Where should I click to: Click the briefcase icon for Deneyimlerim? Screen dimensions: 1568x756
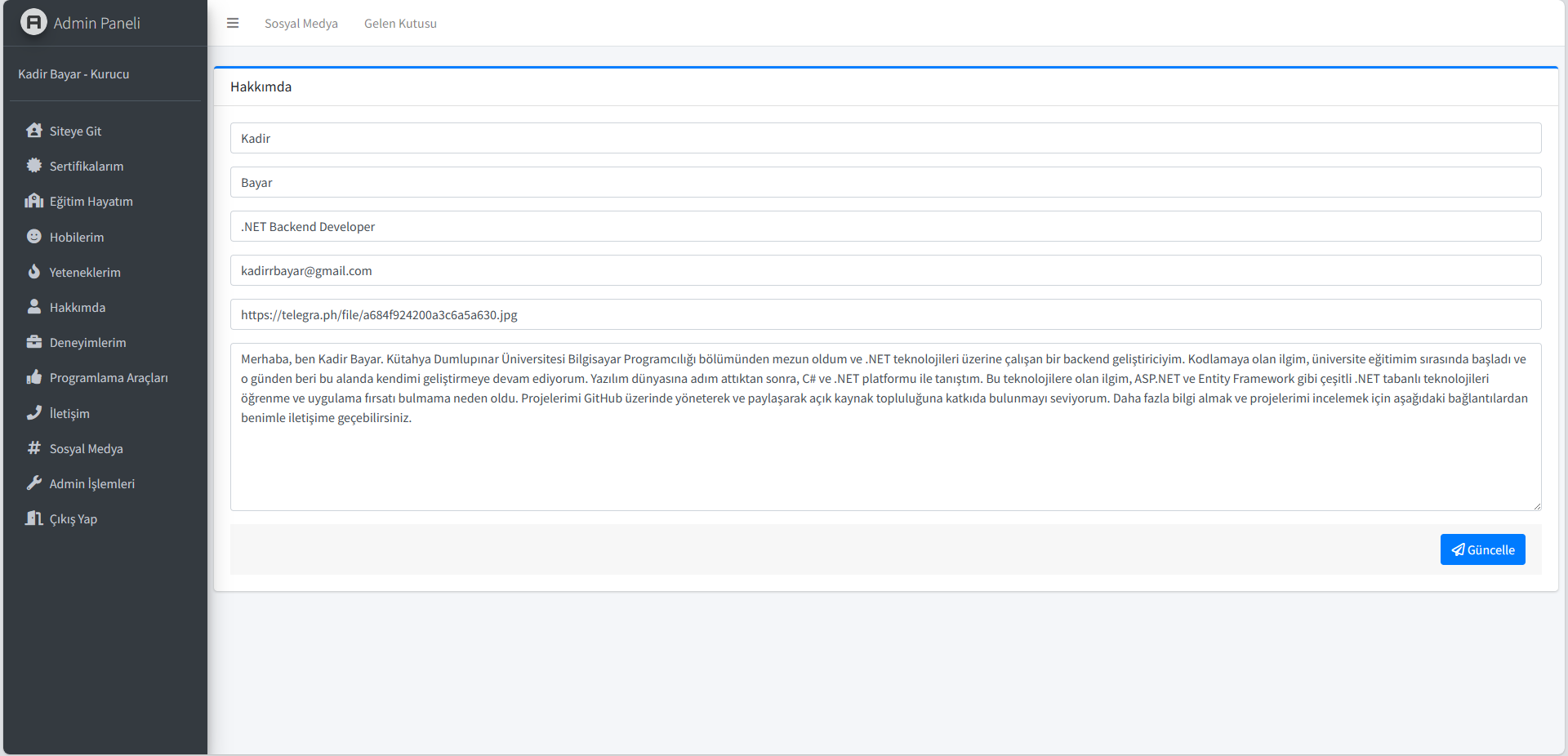click(x=33, y=342)
